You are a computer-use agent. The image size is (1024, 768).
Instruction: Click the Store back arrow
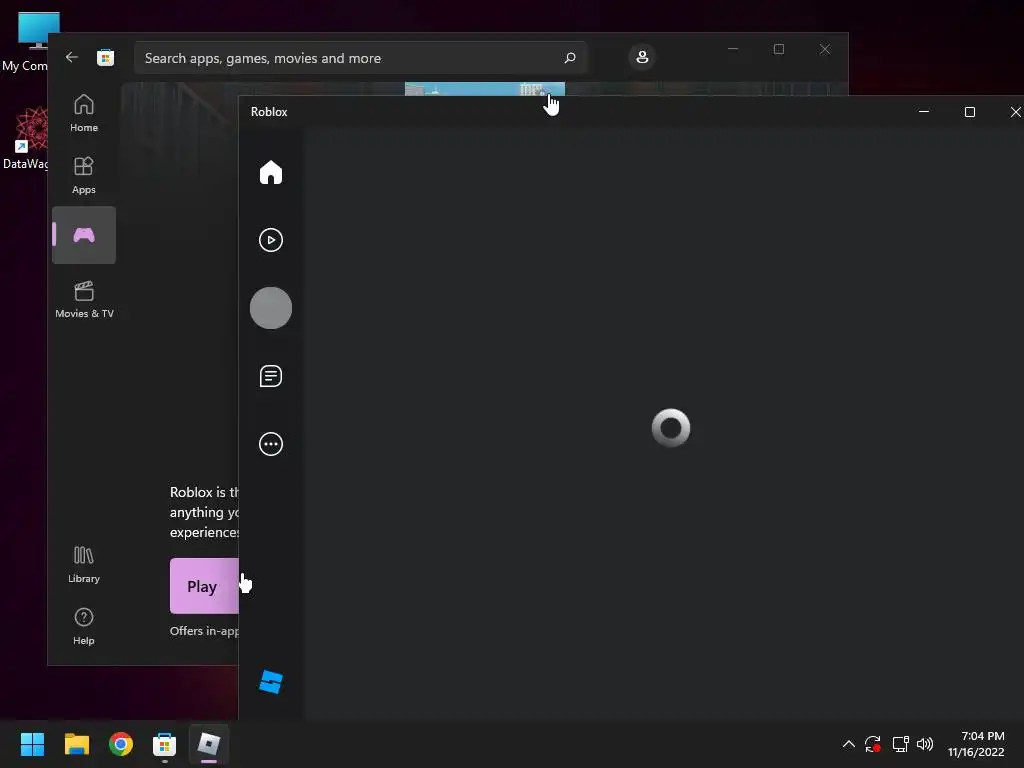72,57
